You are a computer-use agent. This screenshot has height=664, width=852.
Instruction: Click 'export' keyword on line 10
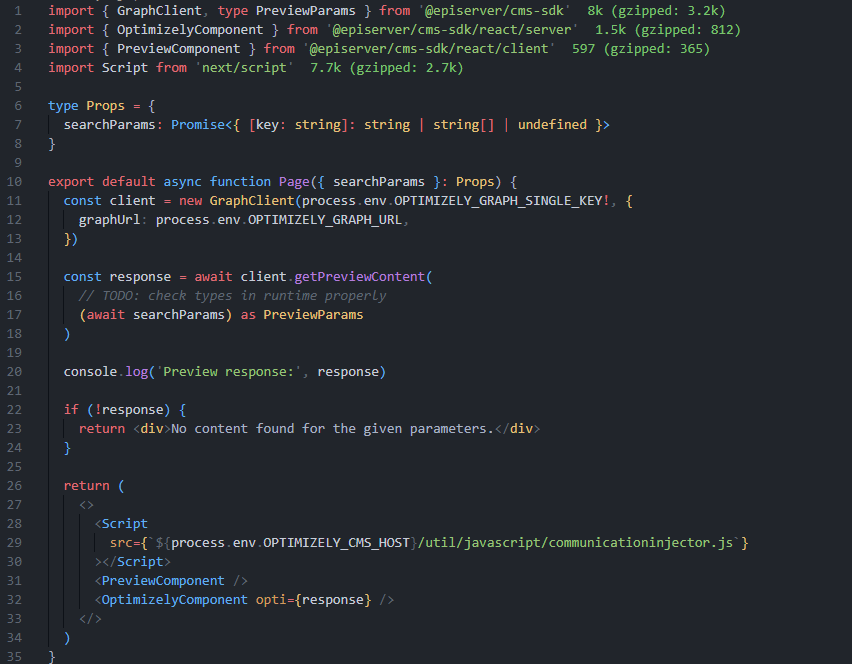tap(71, 182)
